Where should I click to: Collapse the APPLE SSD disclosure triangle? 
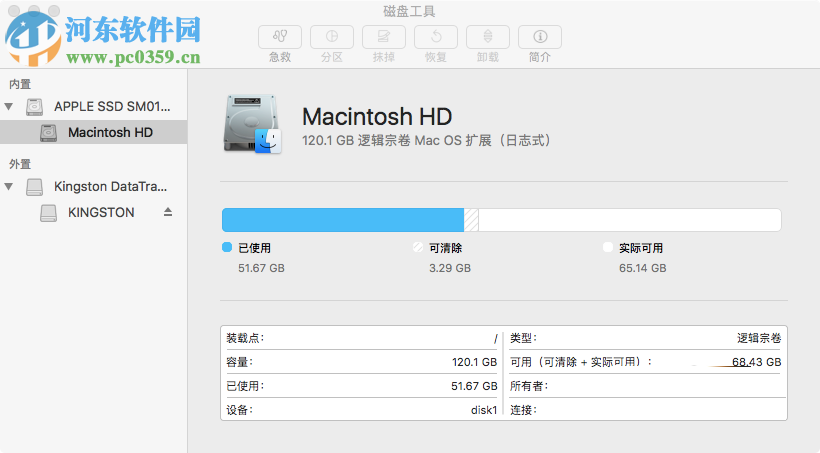8,107
